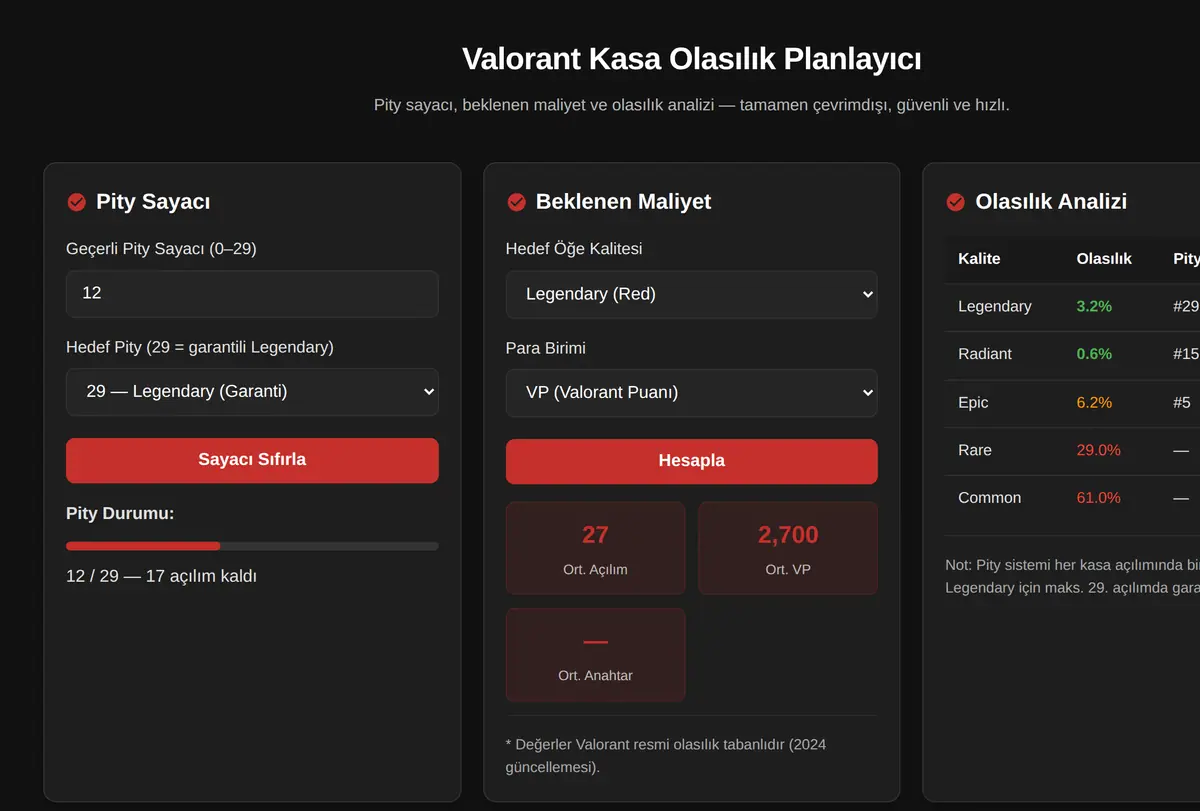Image resolution: width=1200 pixels, height=811 pixels.
Task: Click the Hesapla button
Action: [691, 461]
